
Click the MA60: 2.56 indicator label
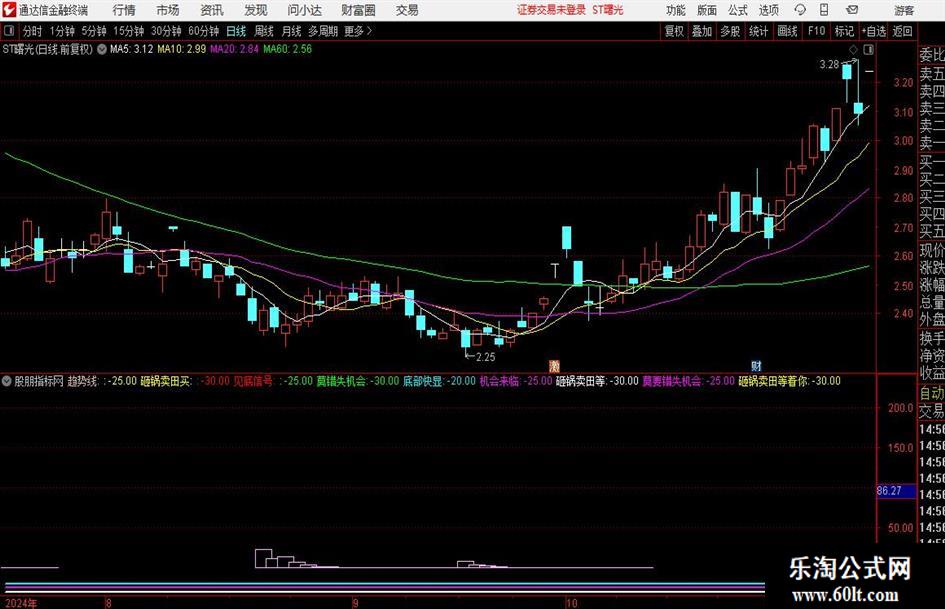point(287,49)
